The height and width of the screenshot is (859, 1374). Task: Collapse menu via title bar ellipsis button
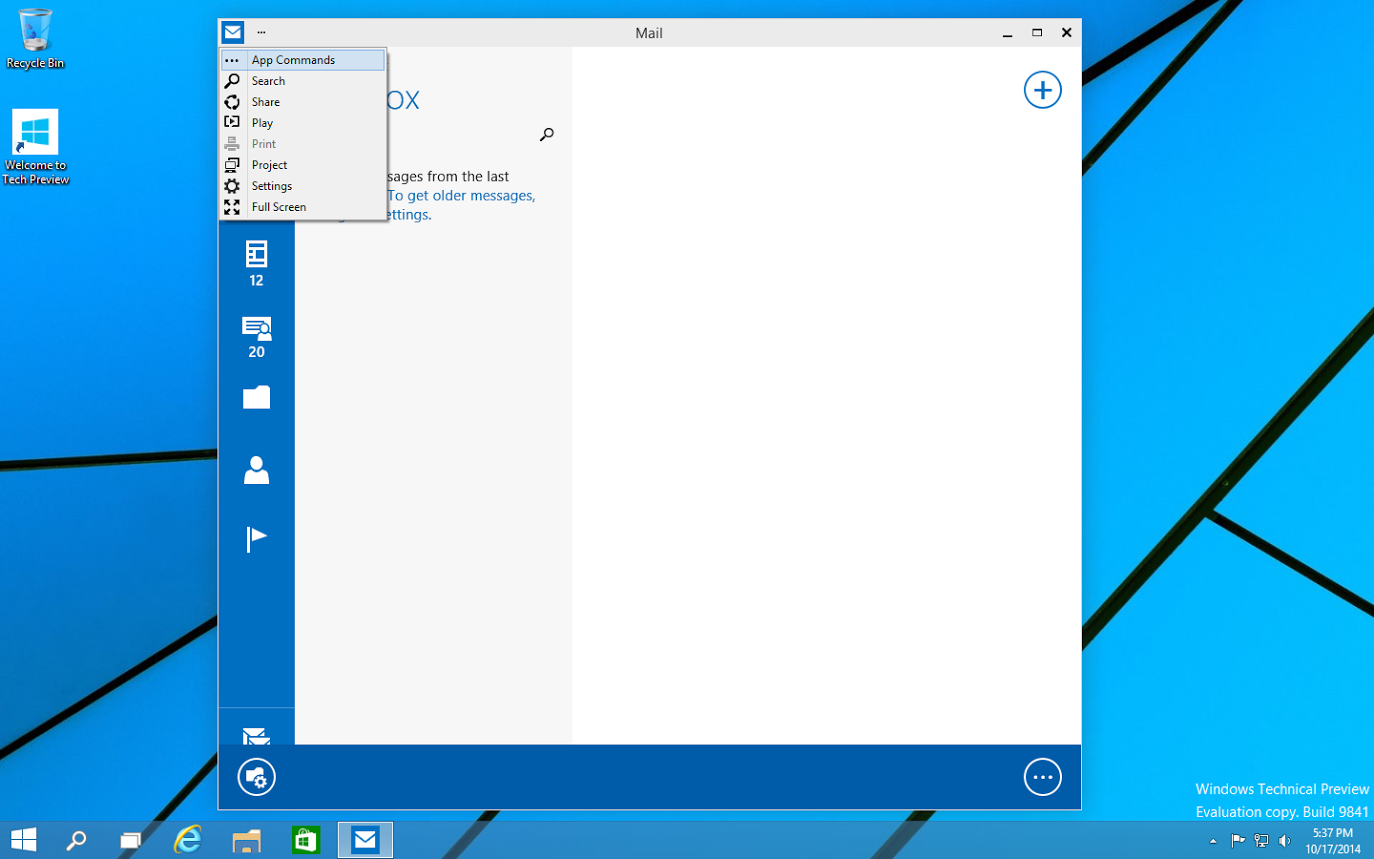[x=261, y=33]
